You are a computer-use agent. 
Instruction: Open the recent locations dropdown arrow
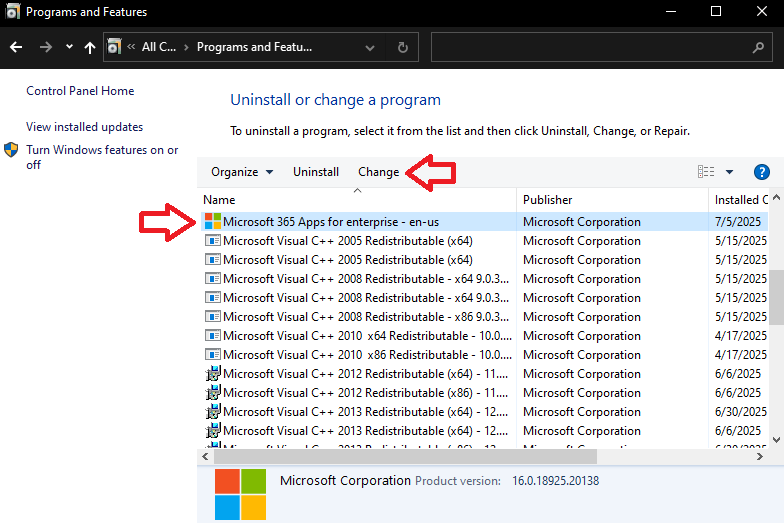(x=69, y=47)
